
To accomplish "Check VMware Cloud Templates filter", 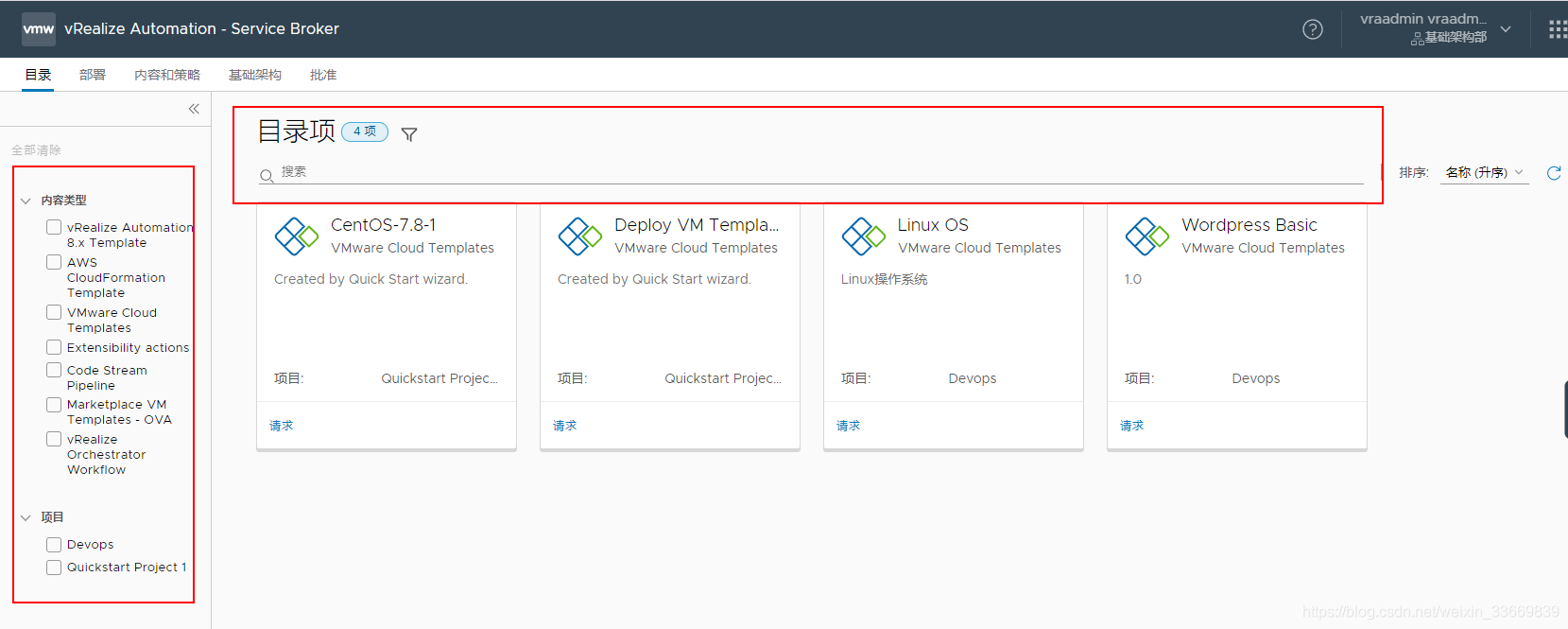I will click(x=54, y=312).
